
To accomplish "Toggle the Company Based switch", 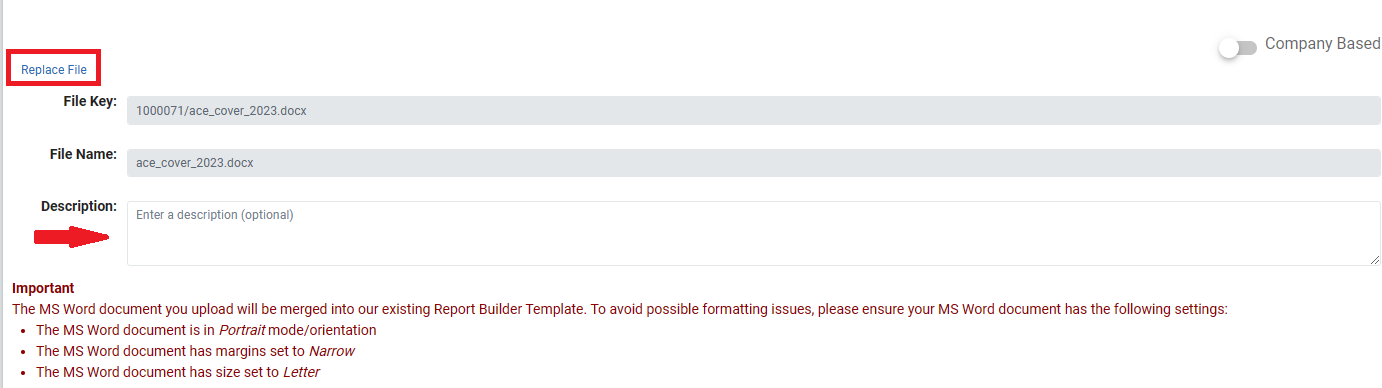I will 1238,48.
